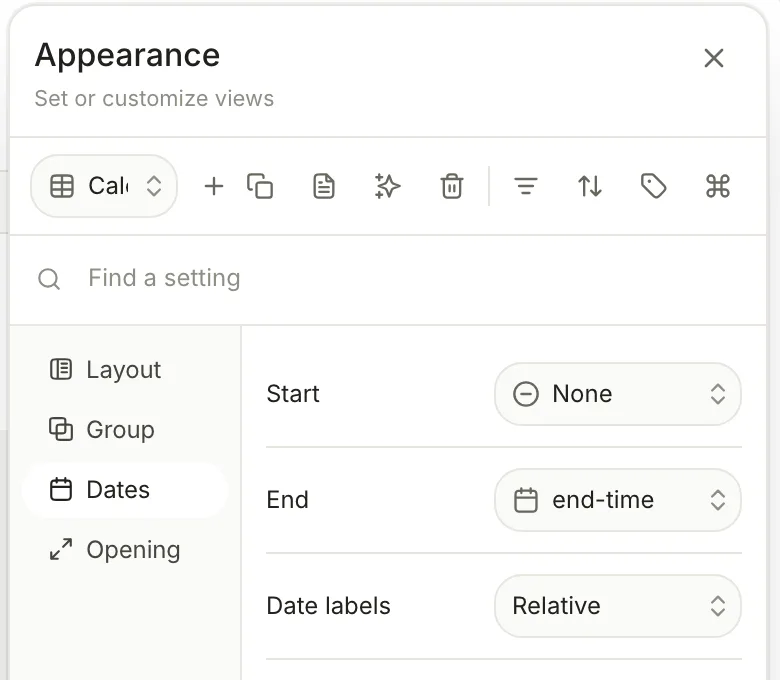Click the 'Date labels' setting label
The image size is (780, 680).
[328, 606]
